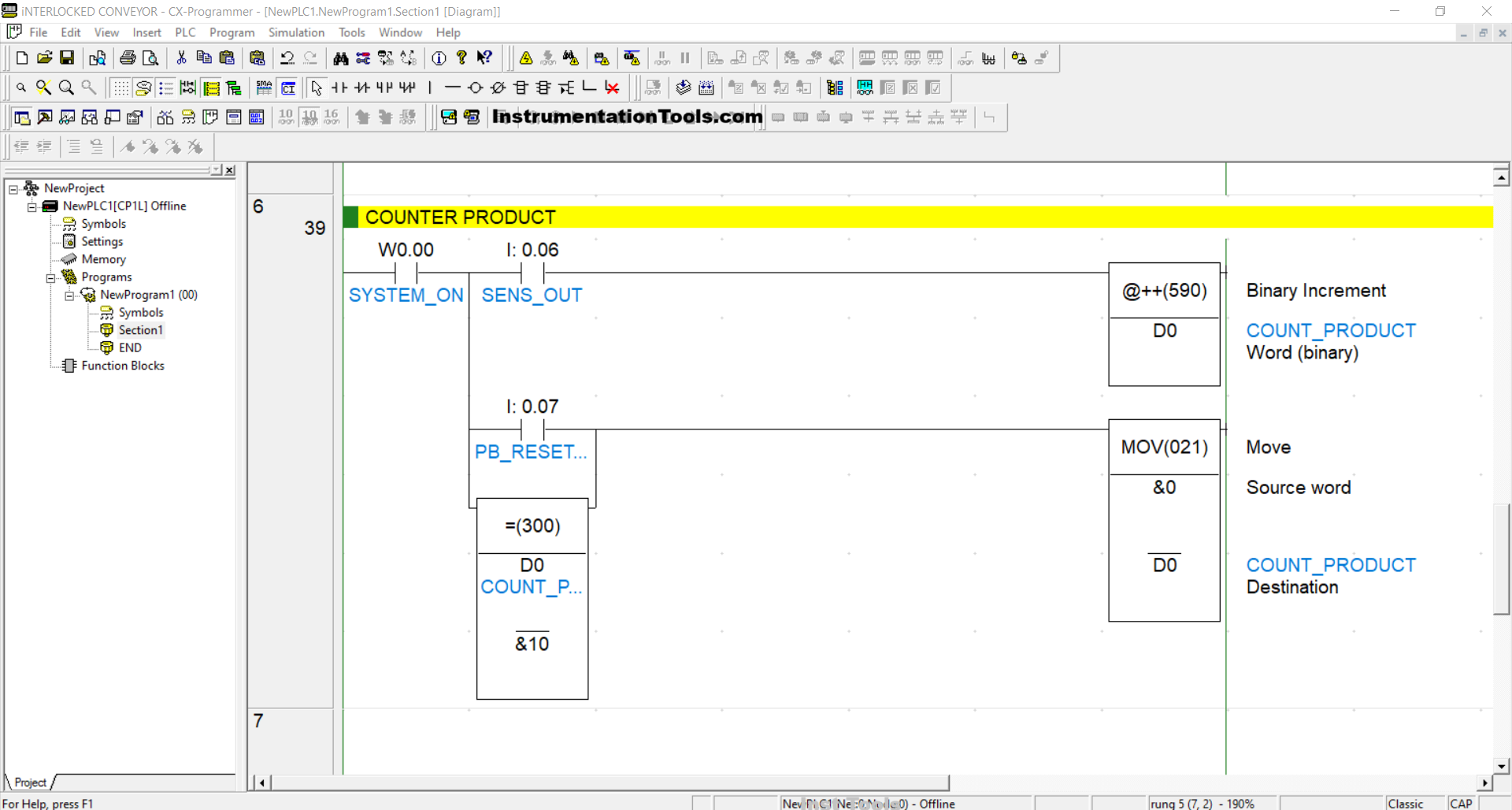Open the PLC menu
This screenshot has height=810, width=1512.
coord(185,32)
